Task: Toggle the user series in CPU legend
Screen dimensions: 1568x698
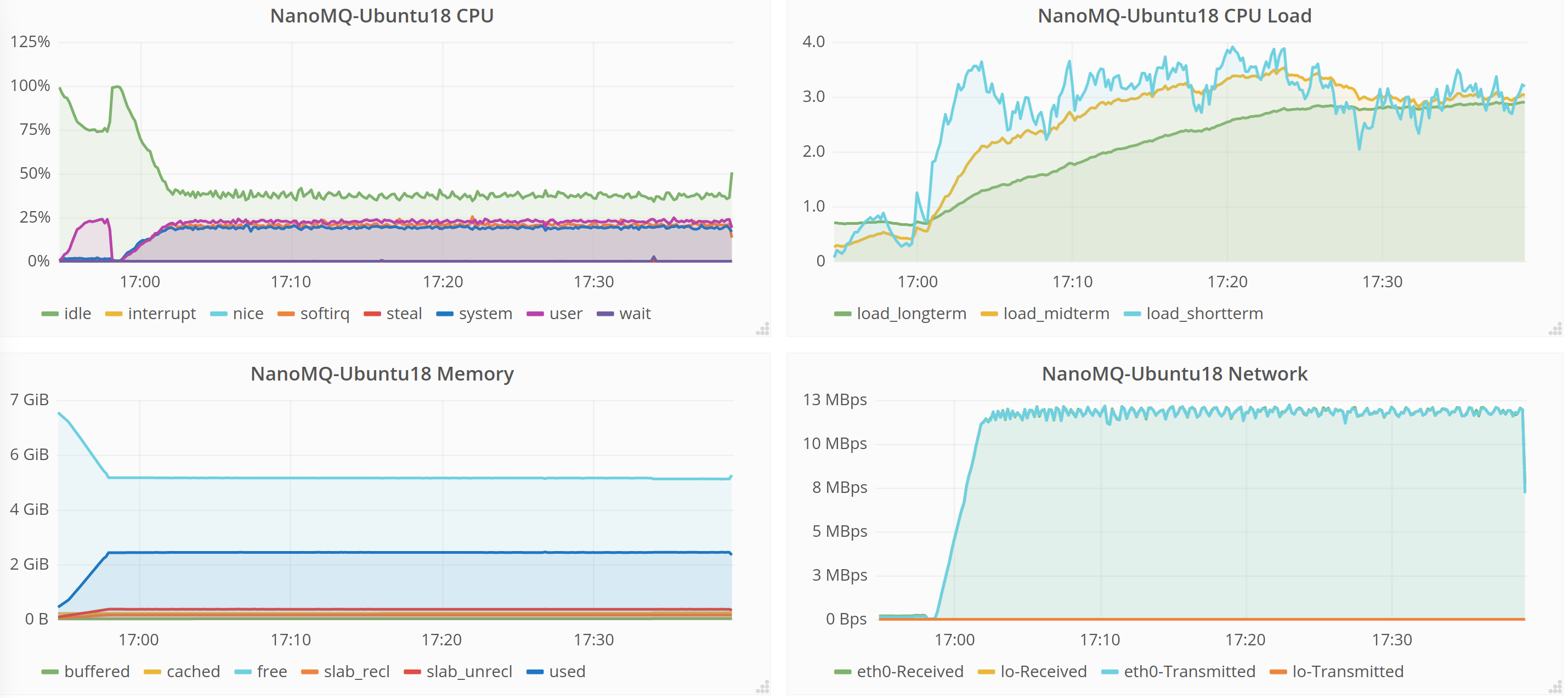Action: point(565,314)
